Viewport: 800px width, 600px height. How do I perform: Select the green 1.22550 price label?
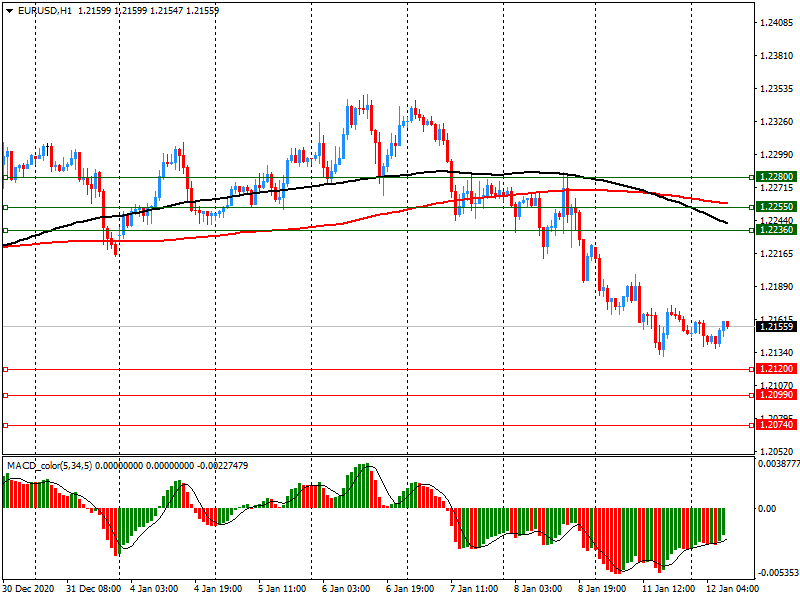coord(776,207)
